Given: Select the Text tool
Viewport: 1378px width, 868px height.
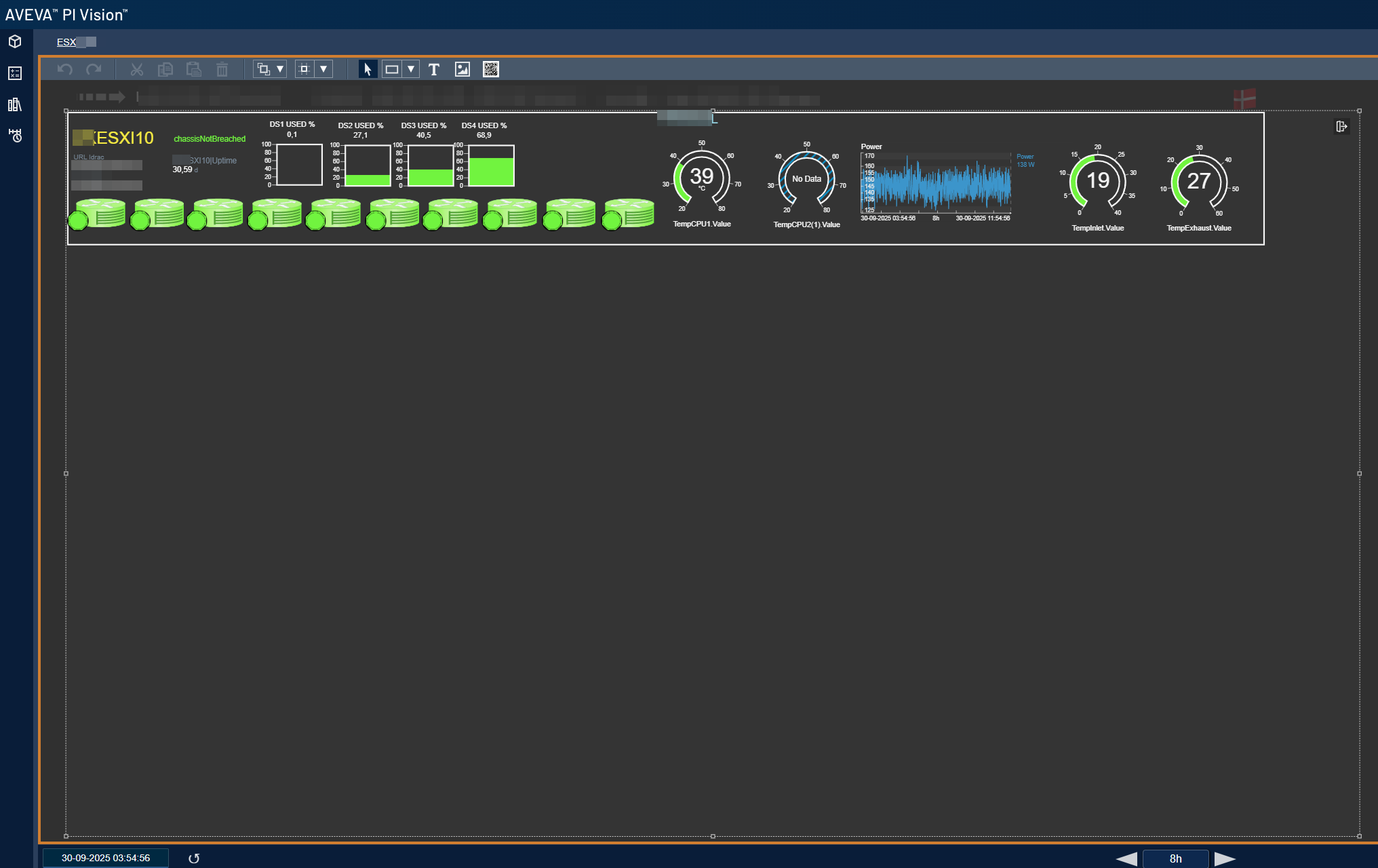Looking at the screenshot, I should pos(434,69).
